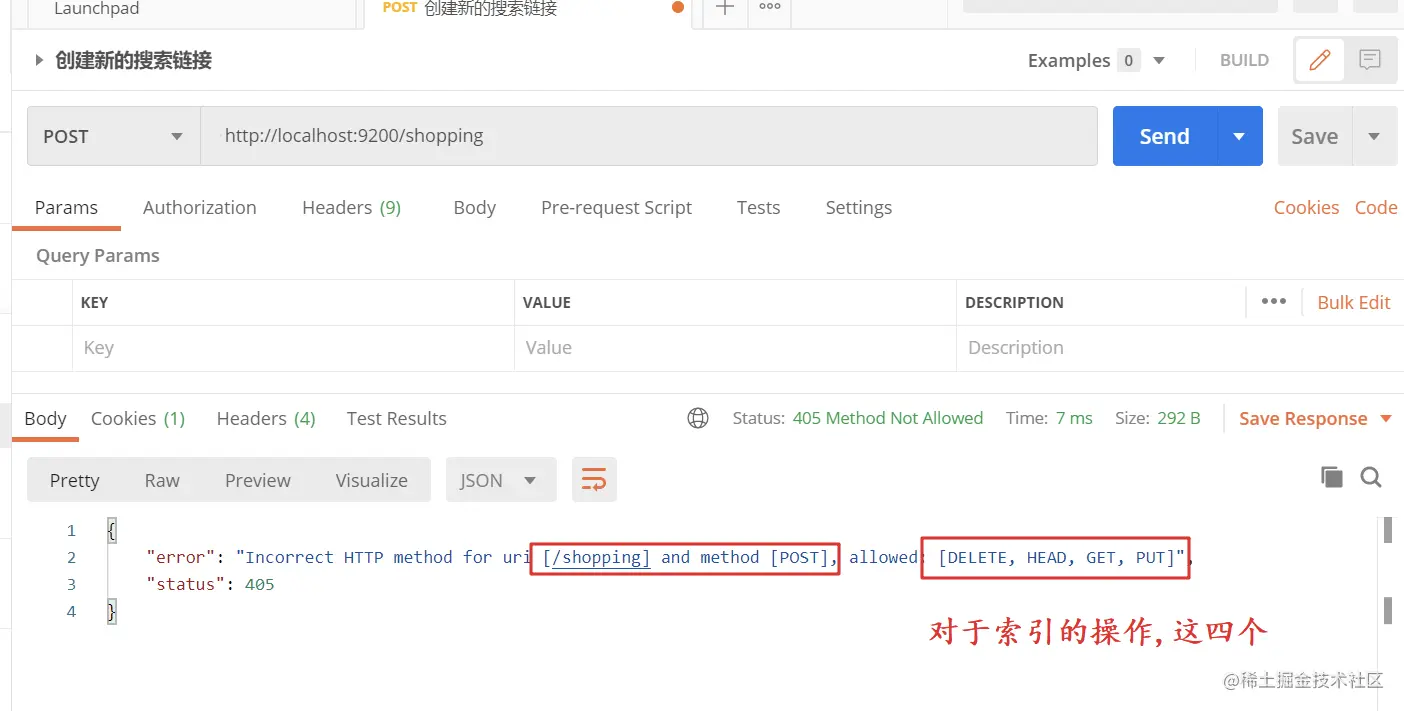
Task: Click the "status": 405 line
Action: pyautogui.click(x=210, y=584)
